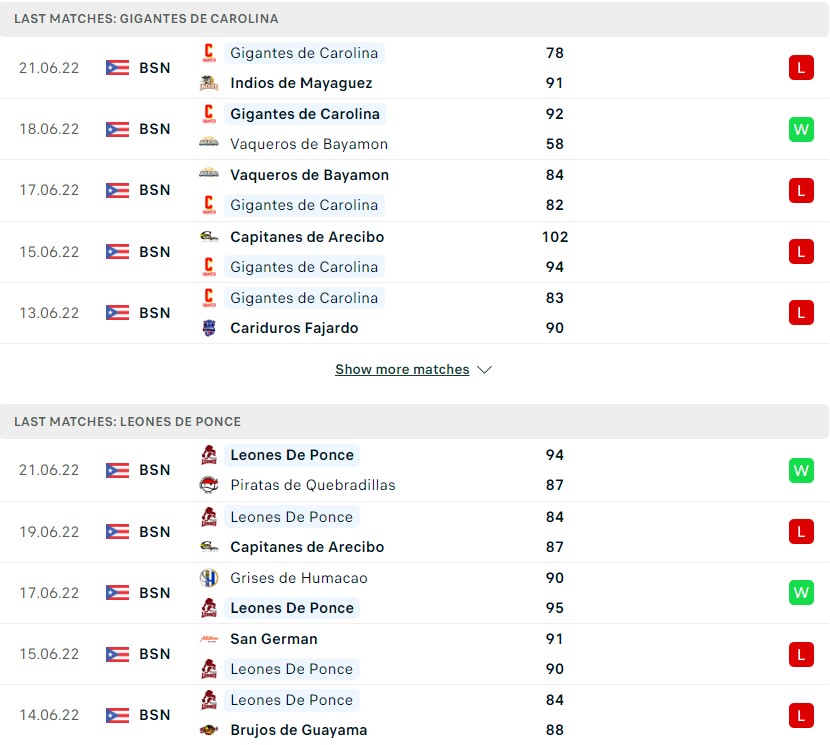
Task: Click BSN league label for 14.06.22 match
Action: tap(154, 715)
